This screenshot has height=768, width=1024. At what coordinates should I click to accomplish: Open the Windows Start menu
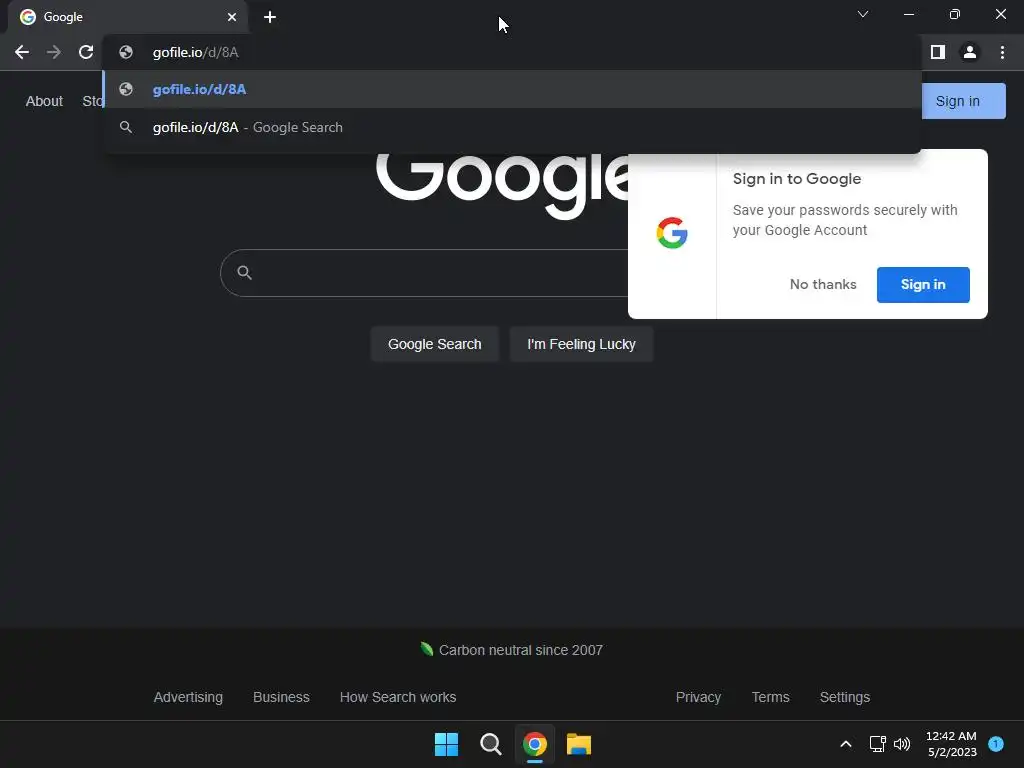[447, 744]
